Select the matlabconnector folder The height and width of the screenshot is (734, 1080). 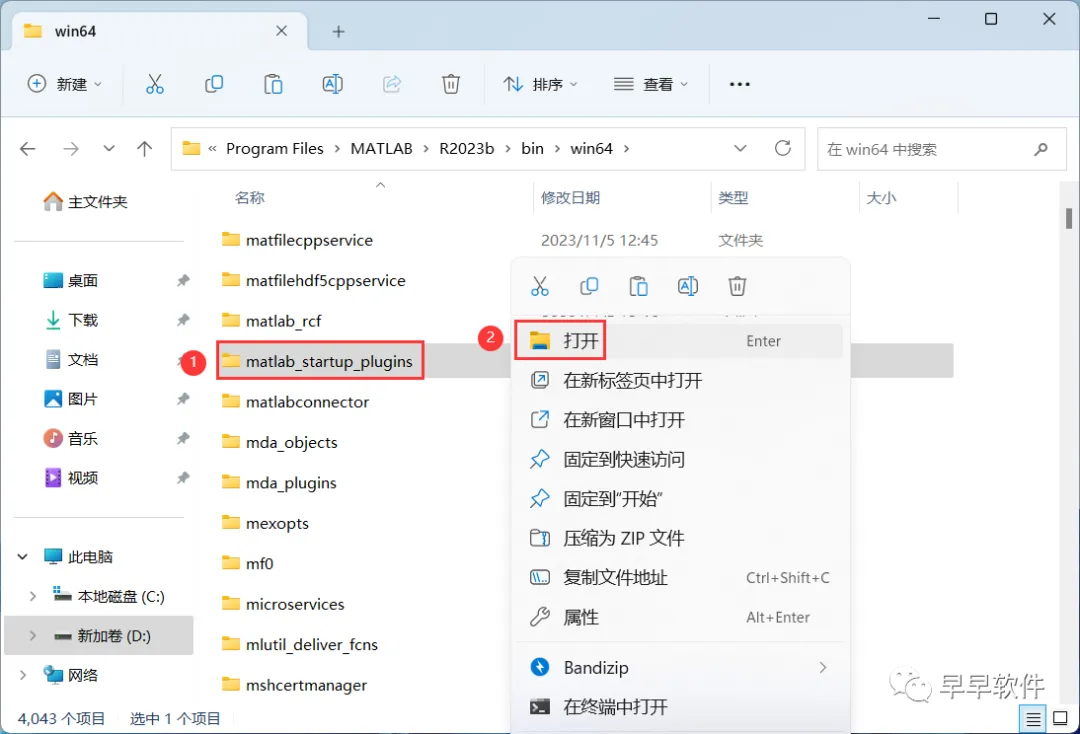click(295, 401)
